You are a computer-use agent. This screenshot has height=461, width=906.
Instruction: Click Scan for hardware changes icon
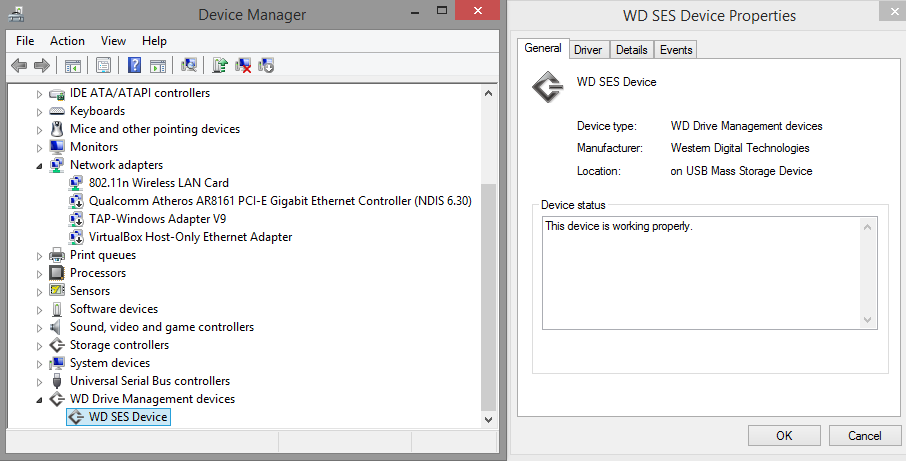(x=188, y=65)
